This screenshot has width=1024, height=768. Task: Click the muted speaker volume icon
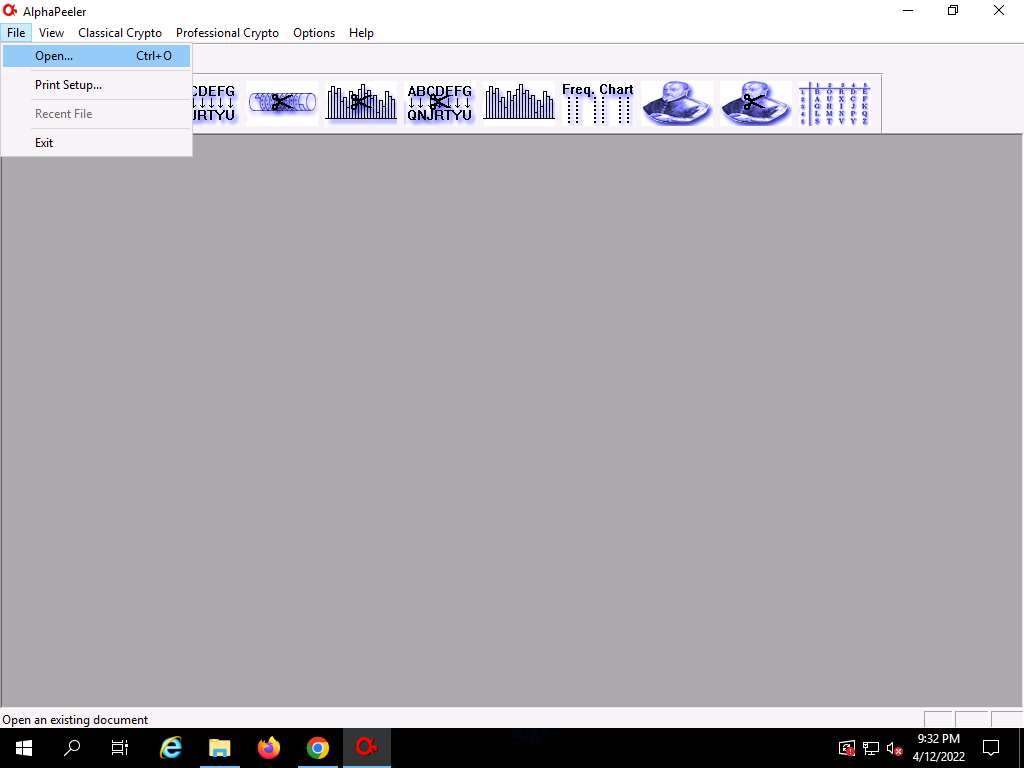(895, 748)
